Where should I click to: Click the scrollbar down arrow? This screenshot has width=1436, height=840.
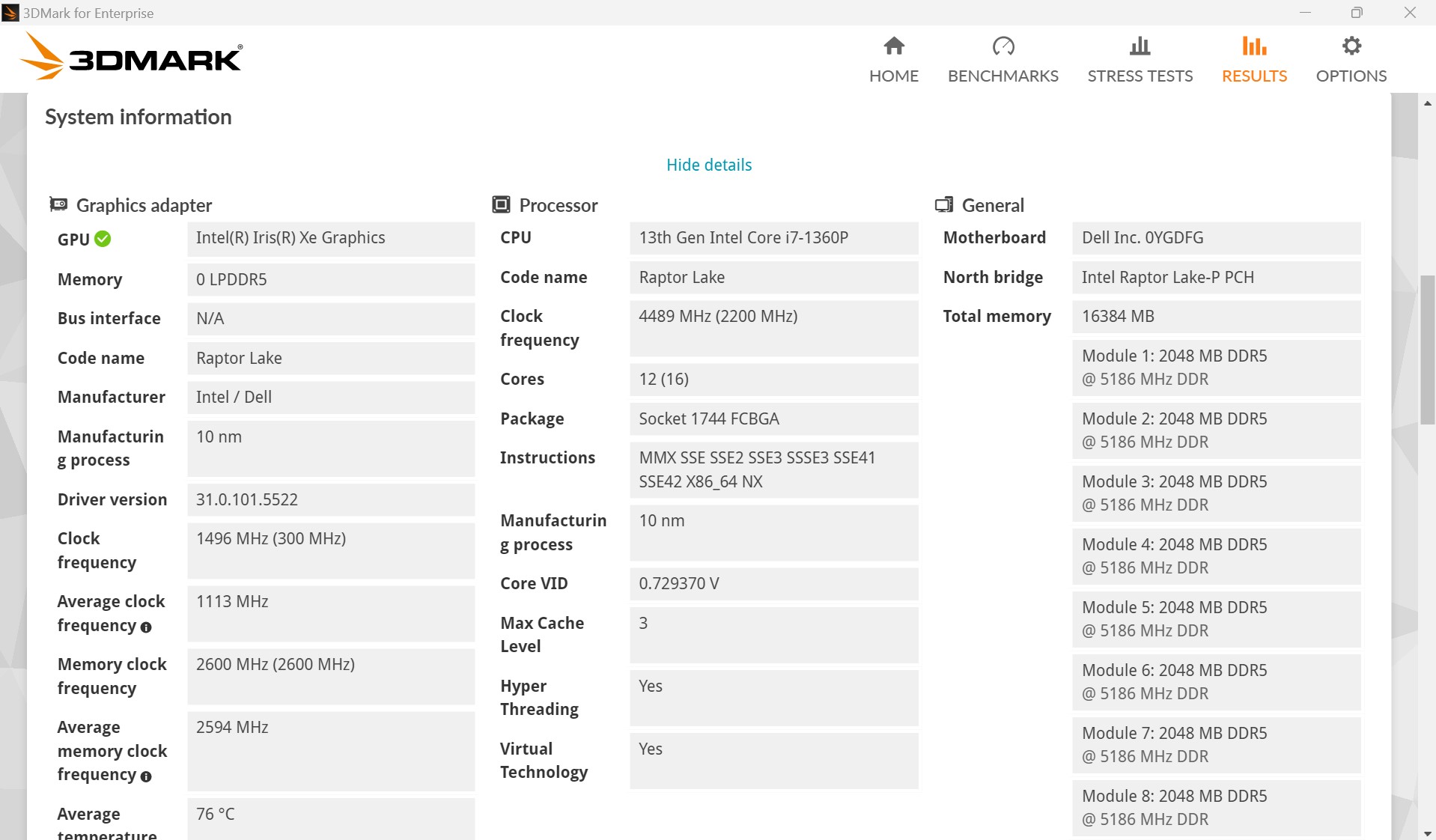point(1427,833)
